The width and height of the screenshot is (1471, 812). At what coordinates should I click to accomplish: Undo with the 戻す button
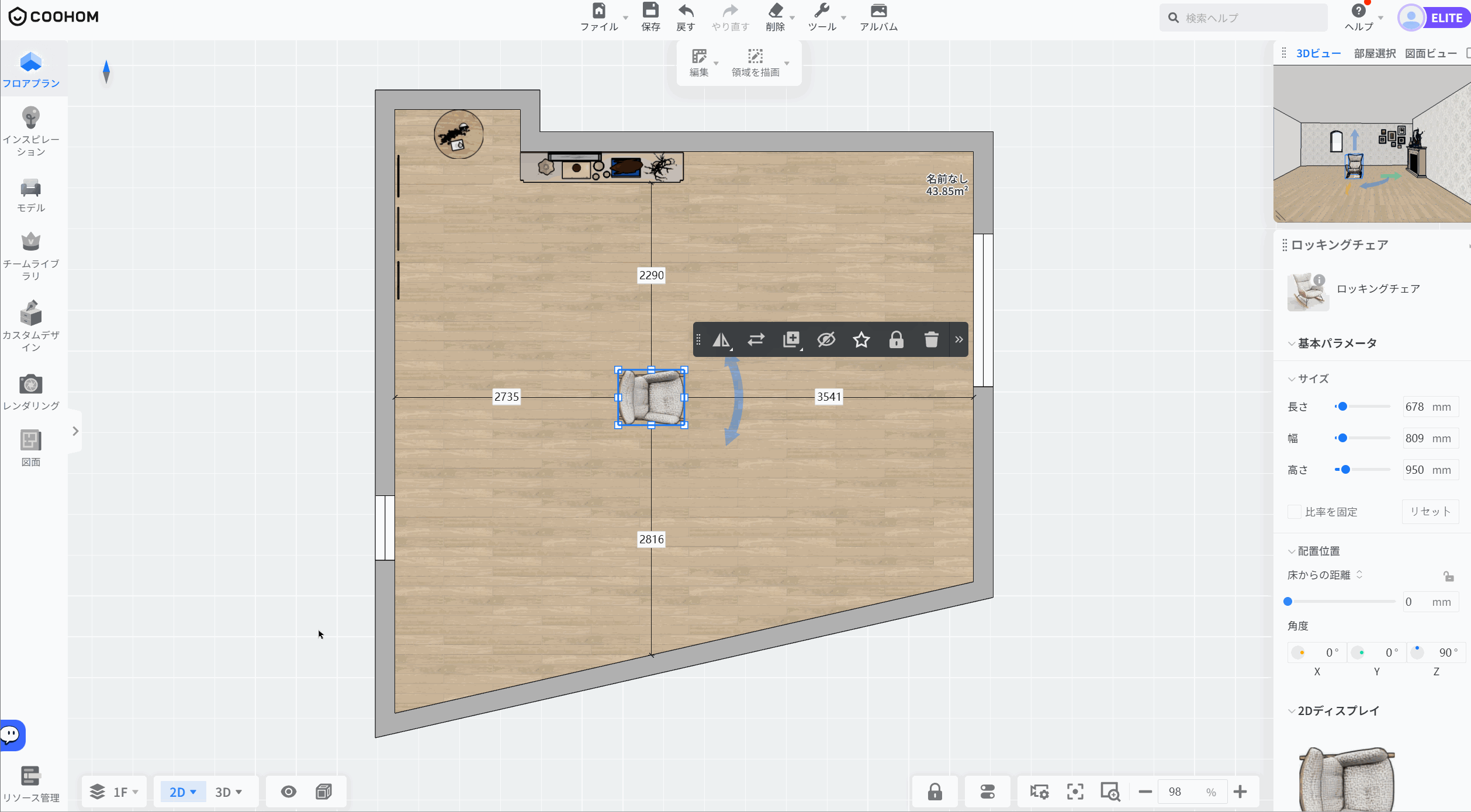(x=686, y=17)
